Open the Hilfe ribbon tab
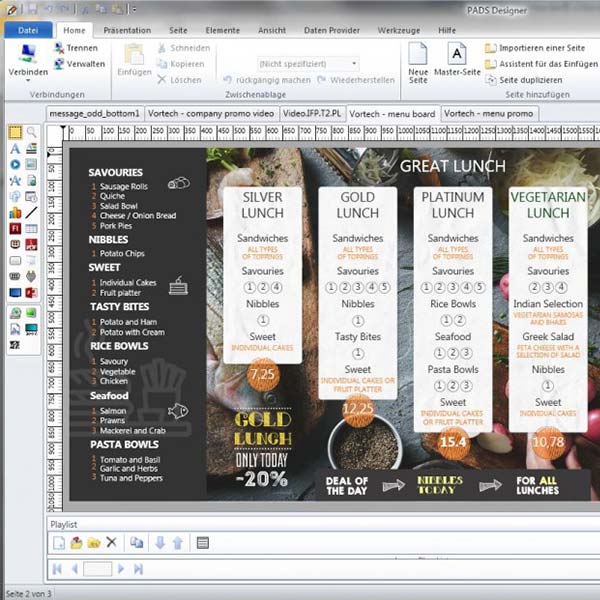This screenshot has height=600, width=600. coord(447,30)
